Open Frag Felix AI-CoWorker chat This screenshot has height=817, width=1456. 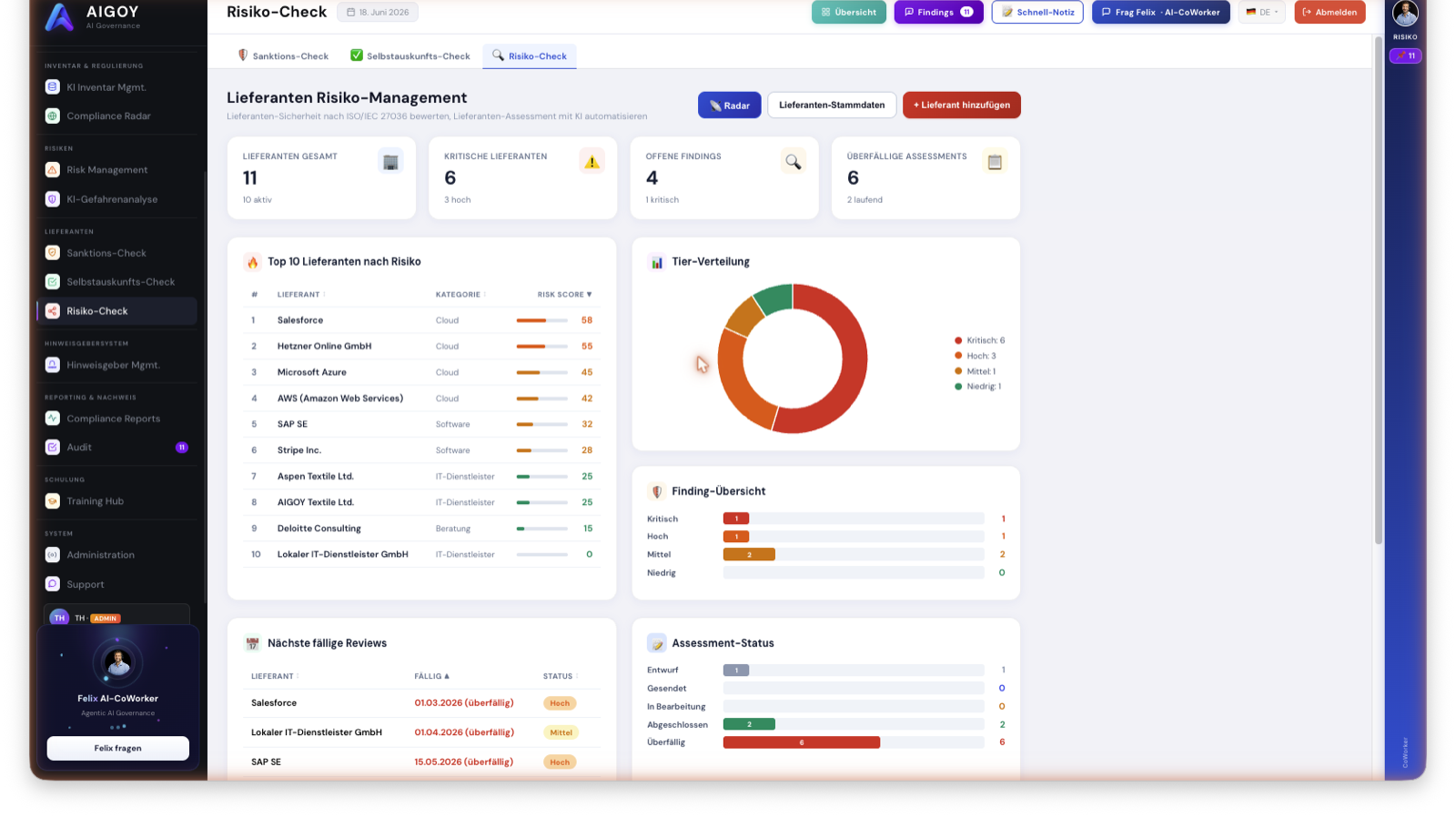click(1160, 13)
